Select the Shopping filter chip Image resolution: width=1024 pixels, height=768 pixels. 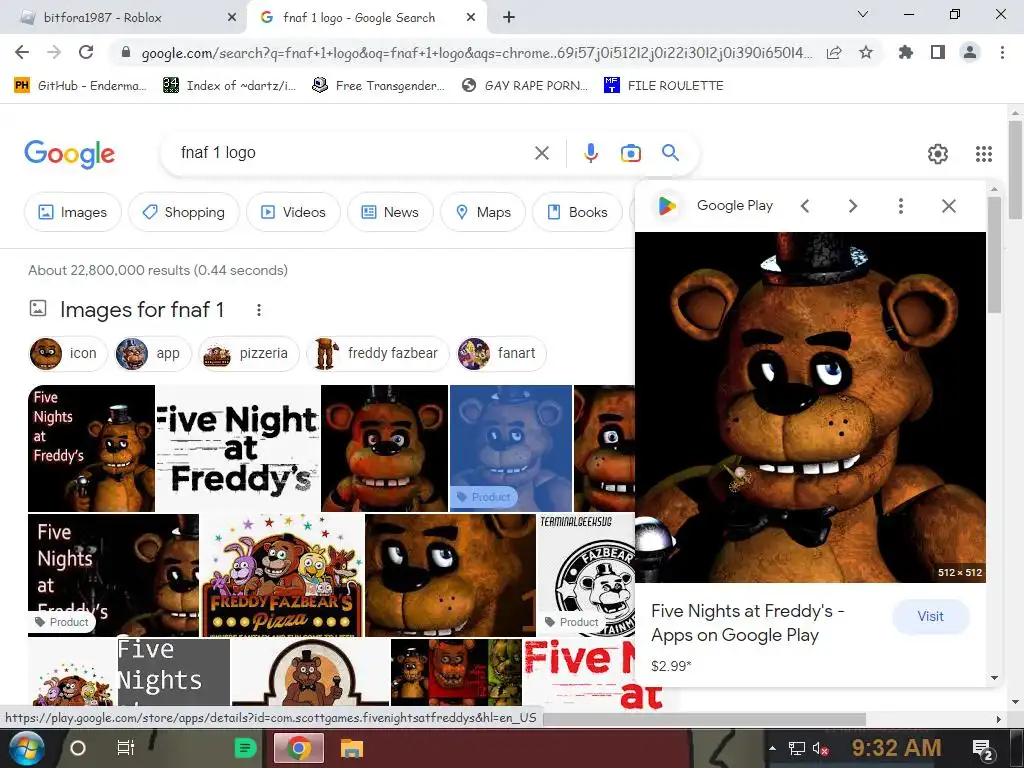184,212
